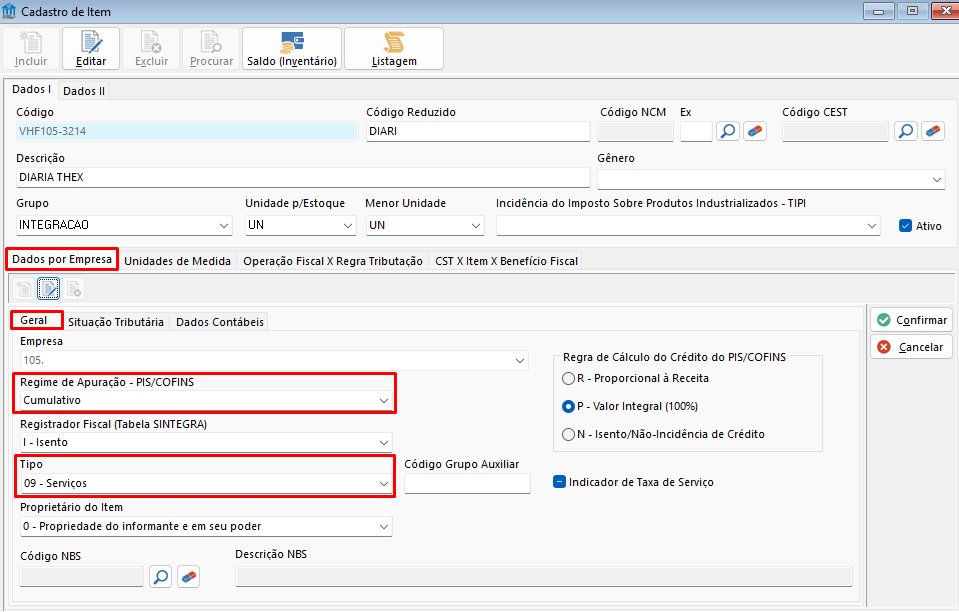
Task: Open the Listagem report icon
Action: click(394, 48)
